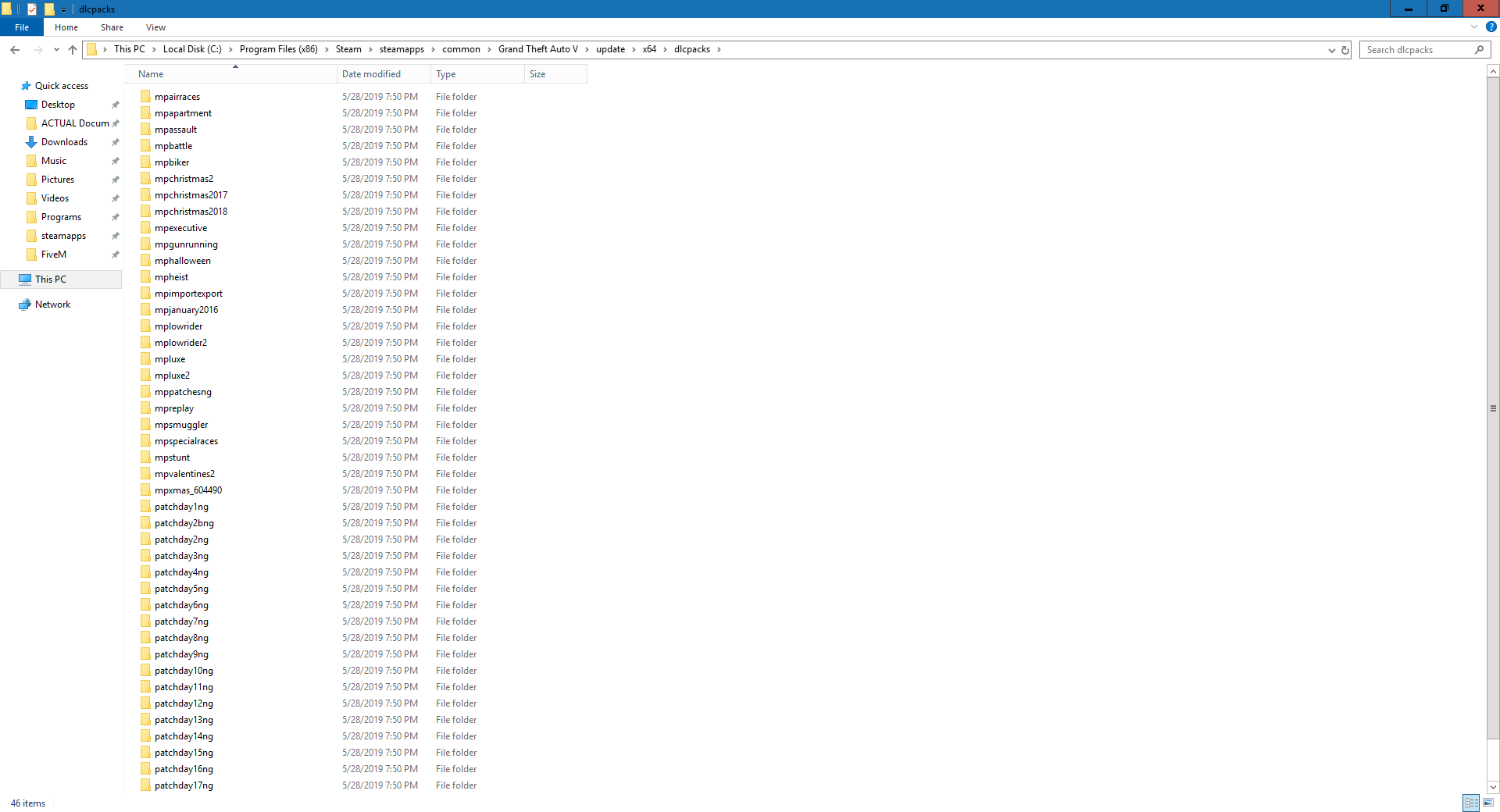Switch to details view in status bar

click(1471, 803)
